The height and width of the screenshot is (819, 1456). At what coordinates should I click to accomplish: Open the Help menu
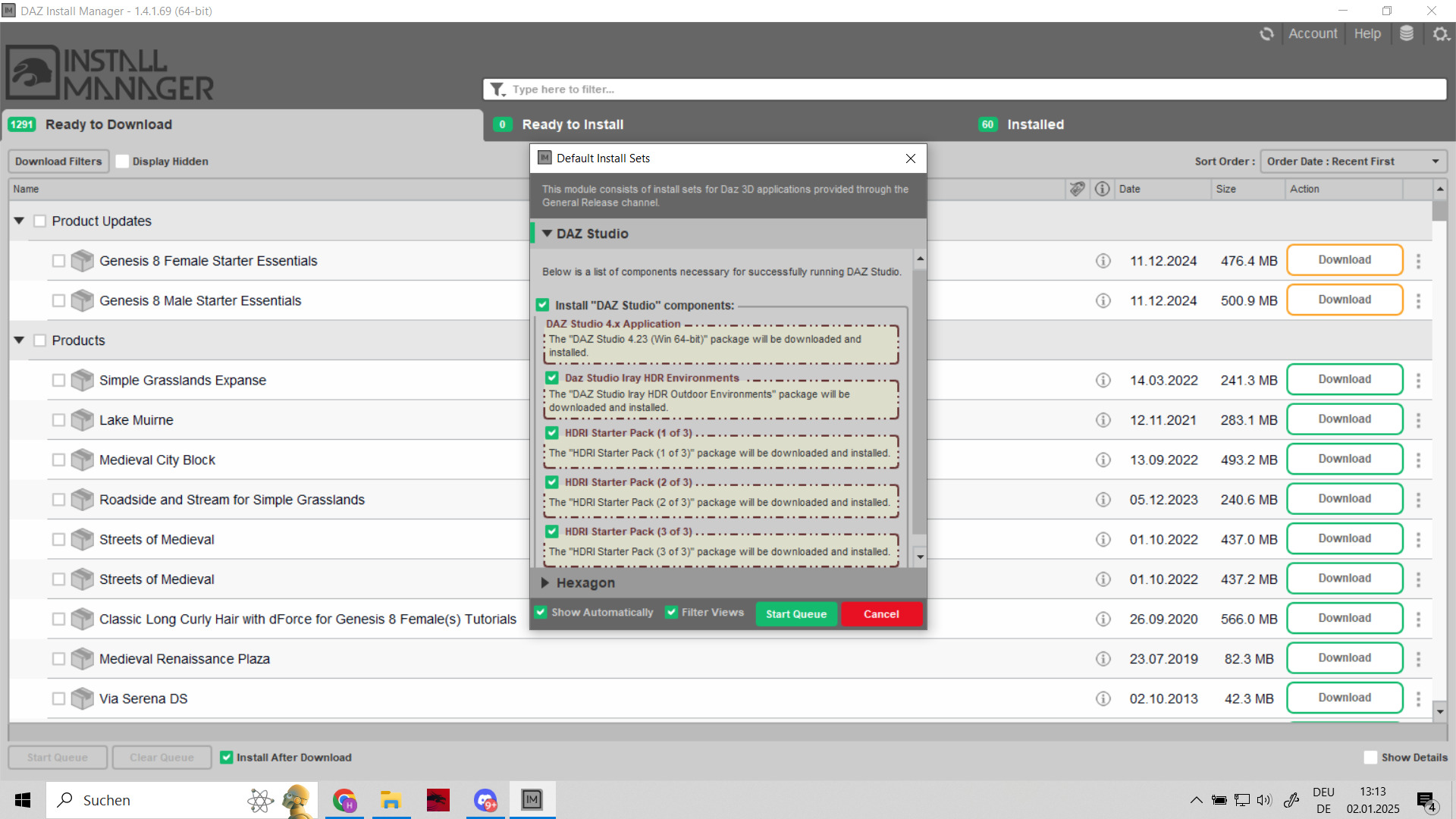[1367, 34]
